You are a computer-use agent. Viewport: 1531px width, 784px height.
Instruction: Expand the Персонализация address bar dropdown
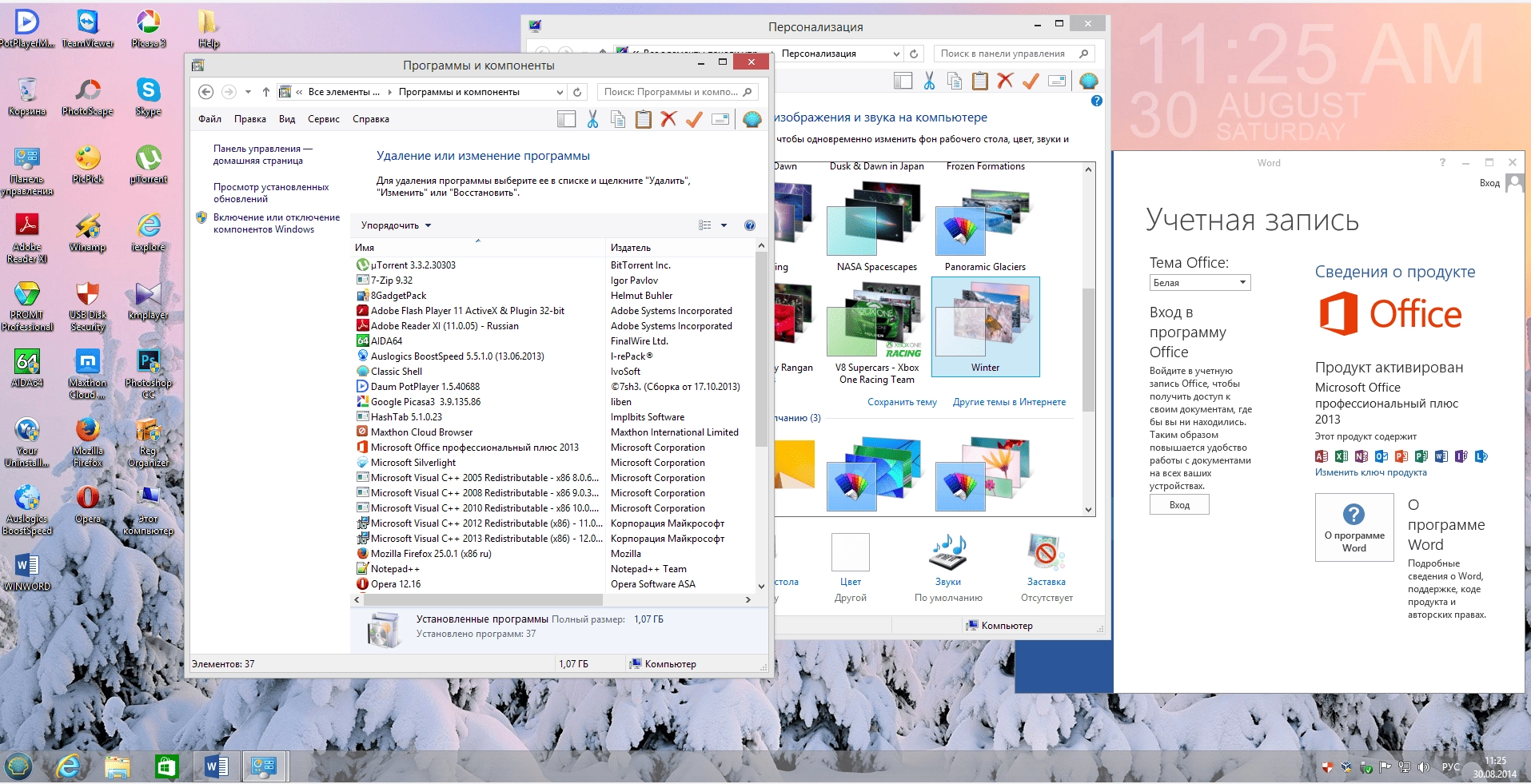pyautogui.click(x=896, y=54)
